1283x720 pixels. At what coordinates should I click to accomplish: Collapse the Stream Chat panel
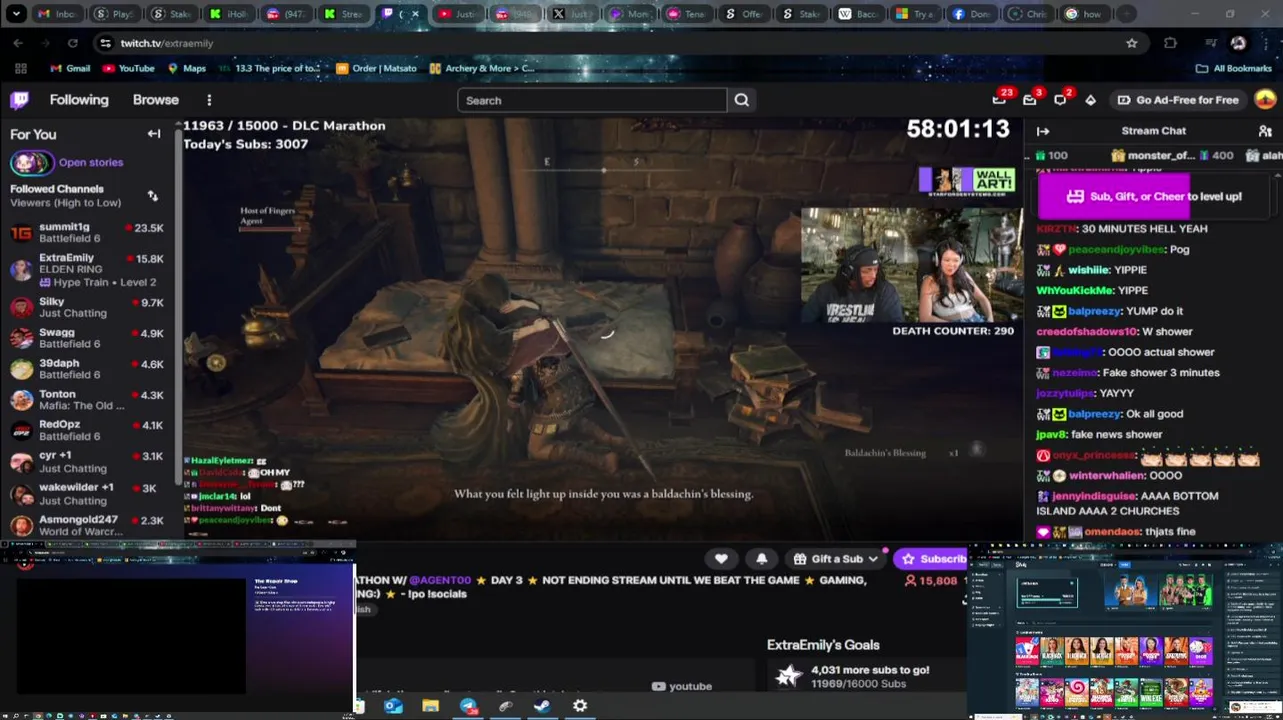coord(1043,131)
